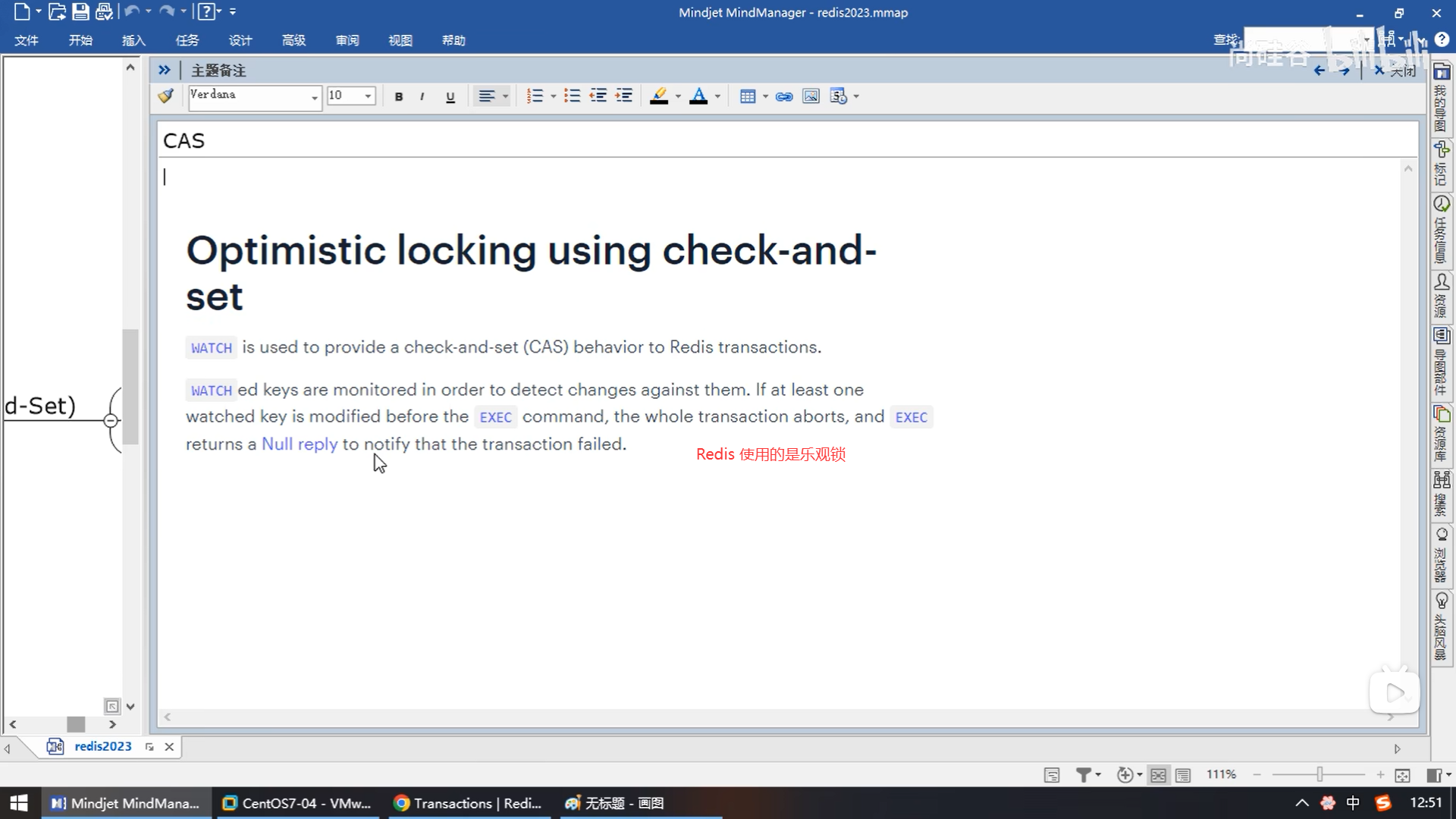Click the format painter brush icon
The width and height of the screenshot is (1456, 819).
click(166, 96)
